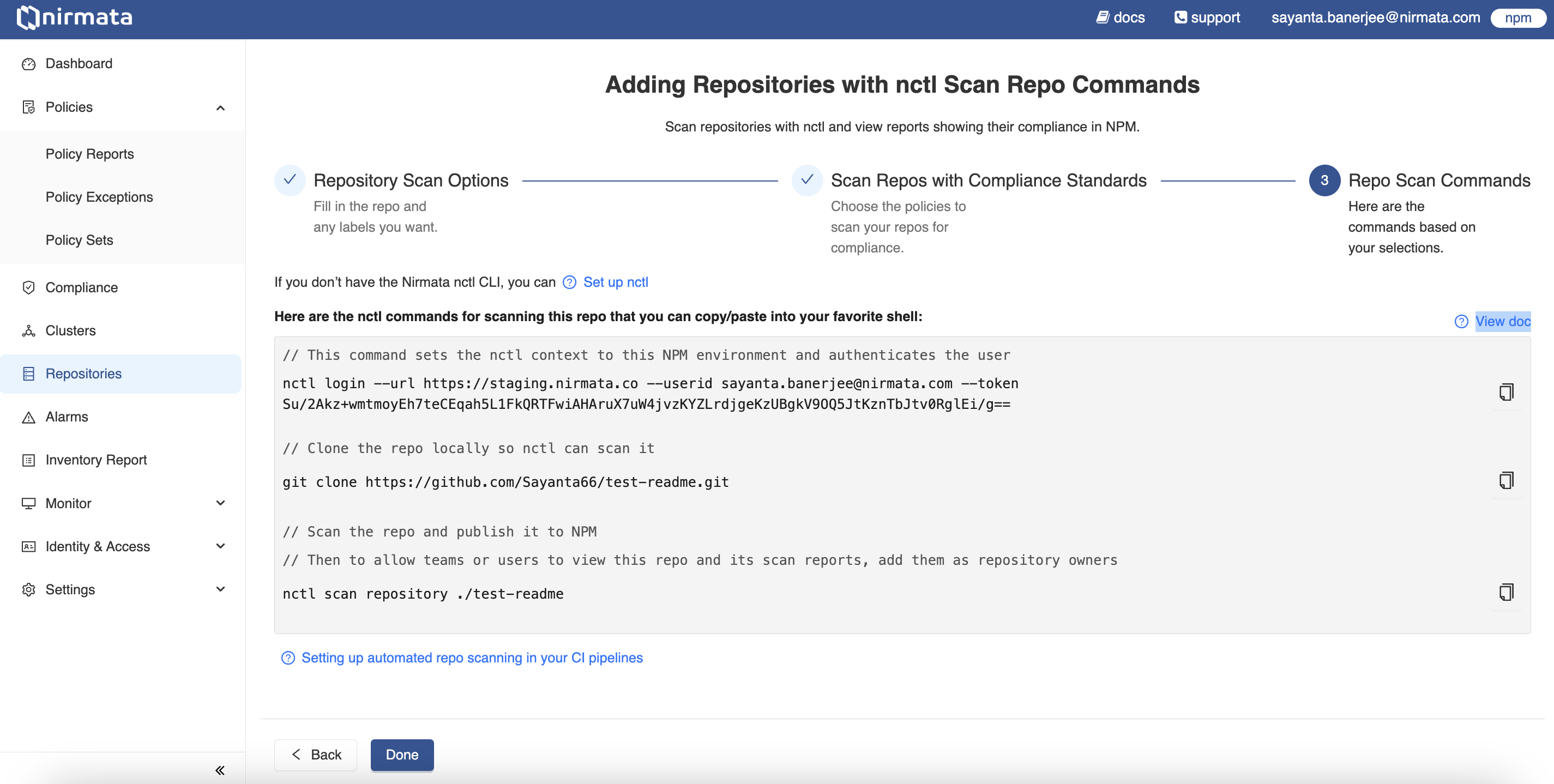
Task: Click the Identity & Access card icon
Action: click(28, 546)
